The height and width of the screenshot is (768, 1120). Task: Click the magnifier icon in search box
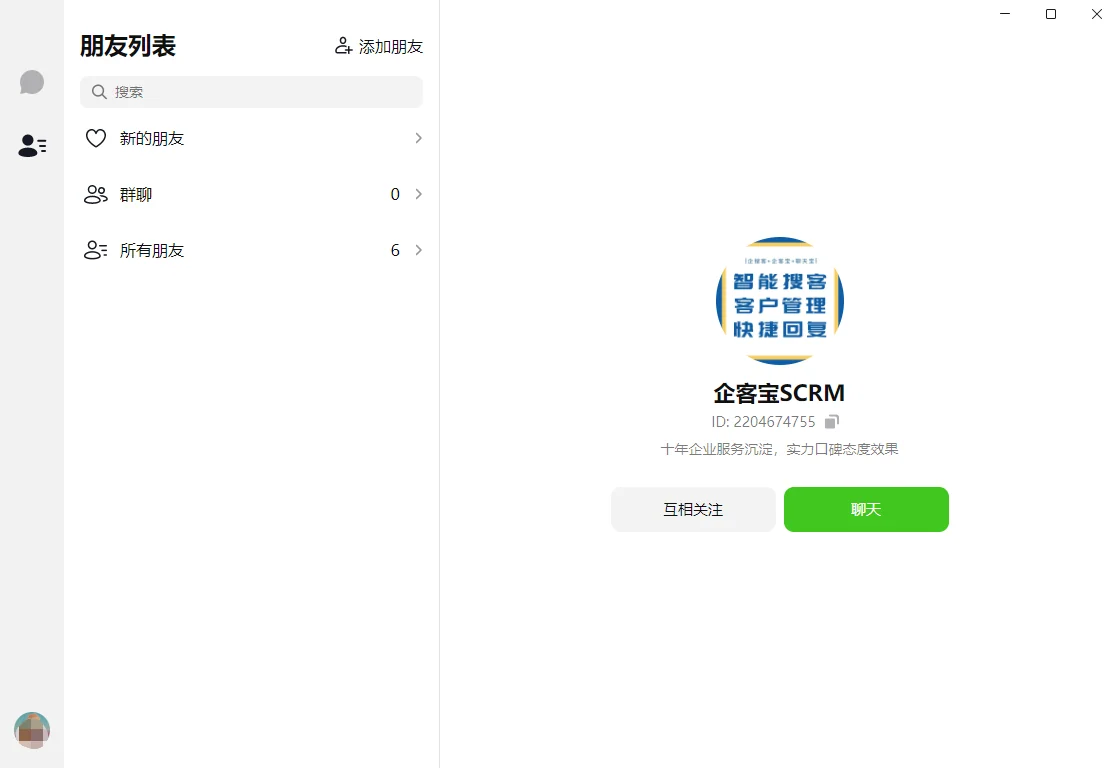pos(99,92)
